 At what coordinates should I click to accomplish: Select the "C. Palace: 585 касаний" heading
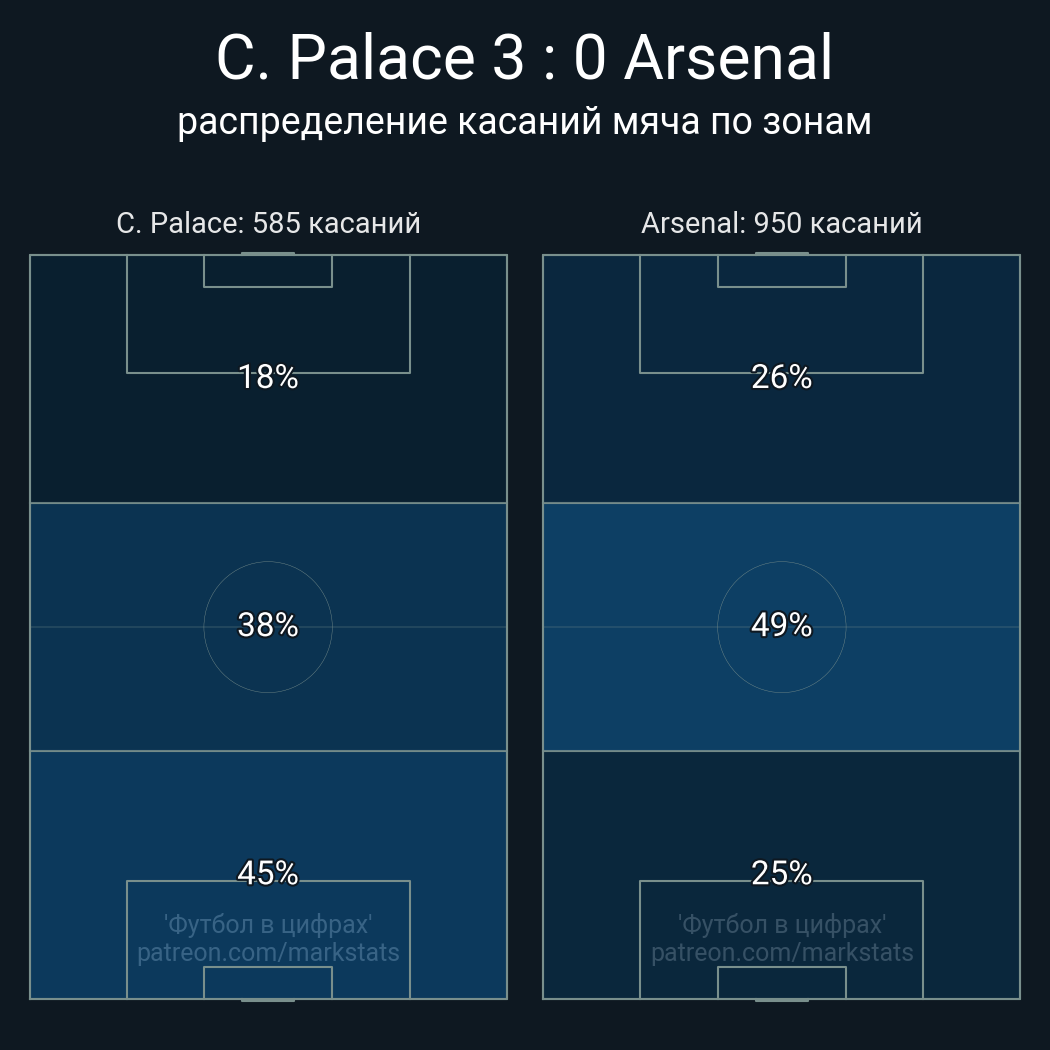(x=268, y=223)
